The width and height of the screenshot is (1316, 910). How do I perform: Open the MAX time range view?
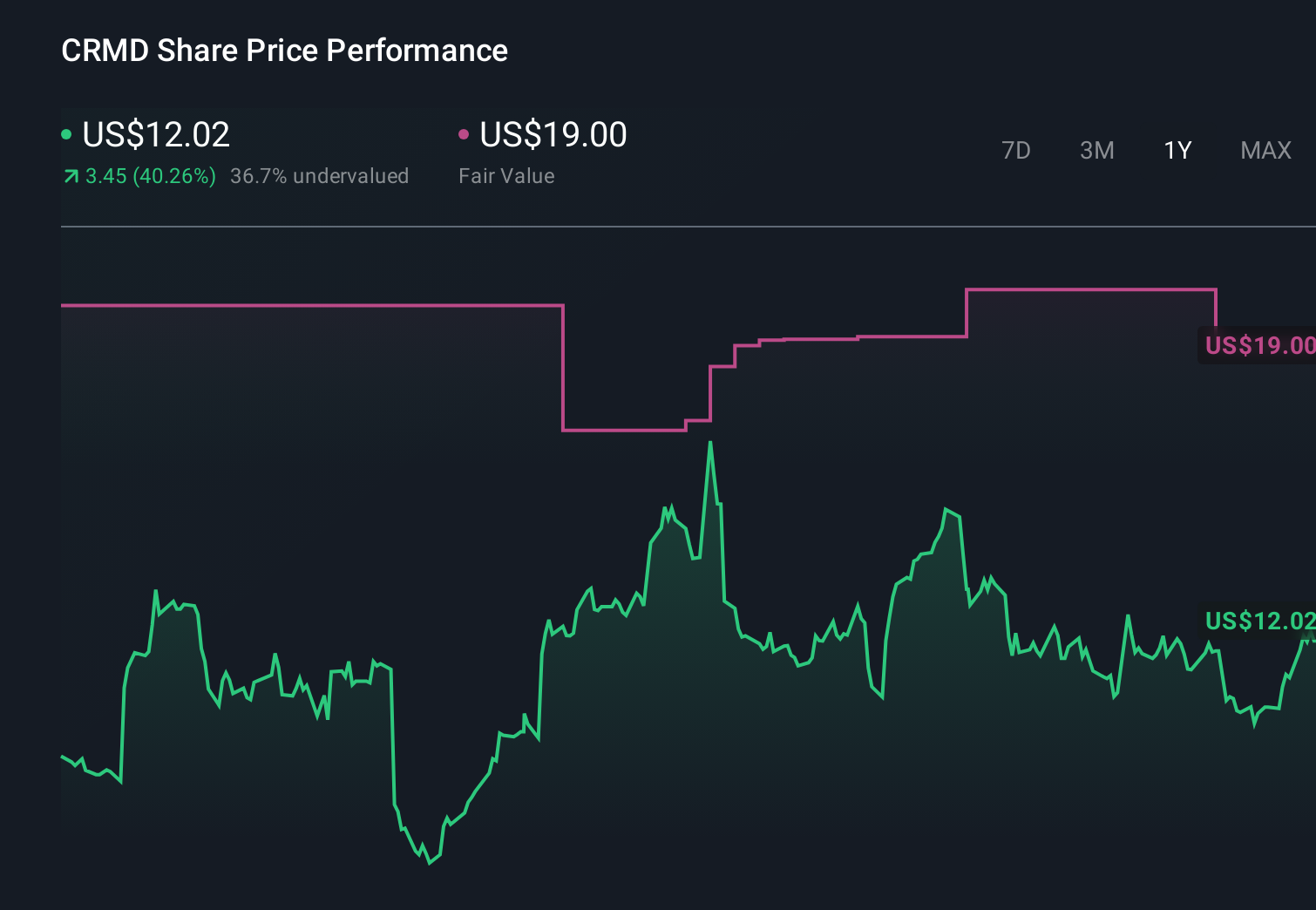[1265, 150]
